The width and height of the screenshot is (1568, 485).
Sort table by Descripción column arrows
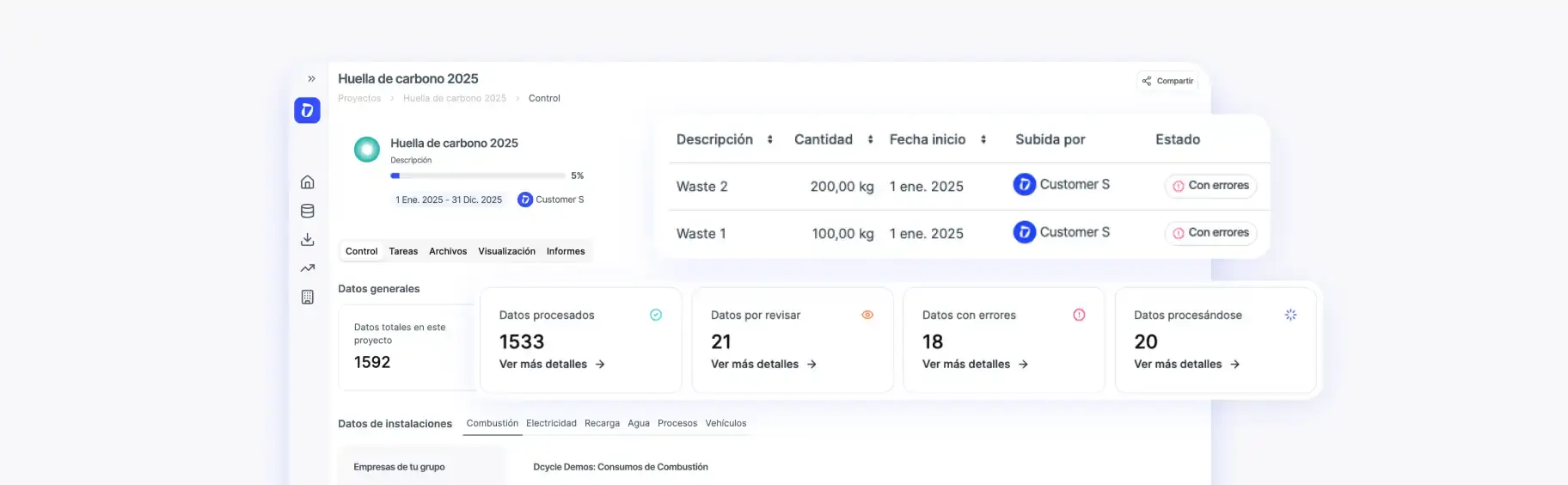pyautogui.click(x=770, y=139)
